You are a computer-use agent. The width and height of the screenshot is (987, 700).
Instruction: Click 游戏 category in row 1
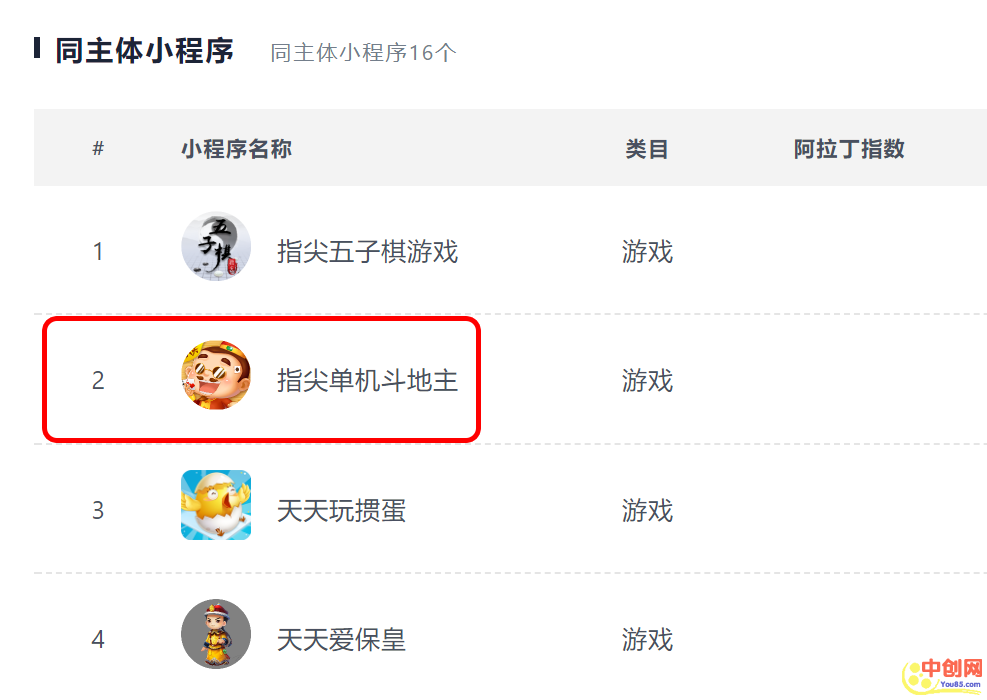click(647, 252)
